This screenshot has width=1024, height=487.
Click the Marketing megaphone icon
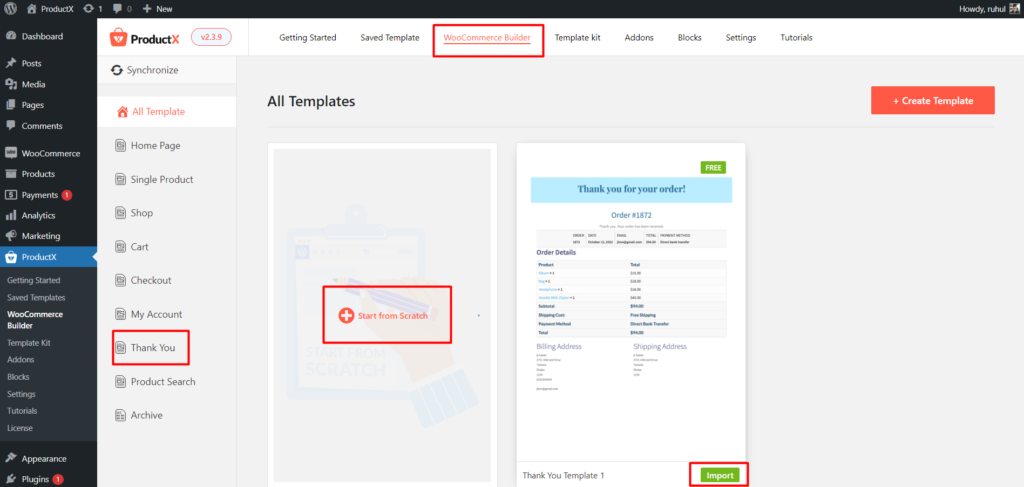[x=11, y=236]
